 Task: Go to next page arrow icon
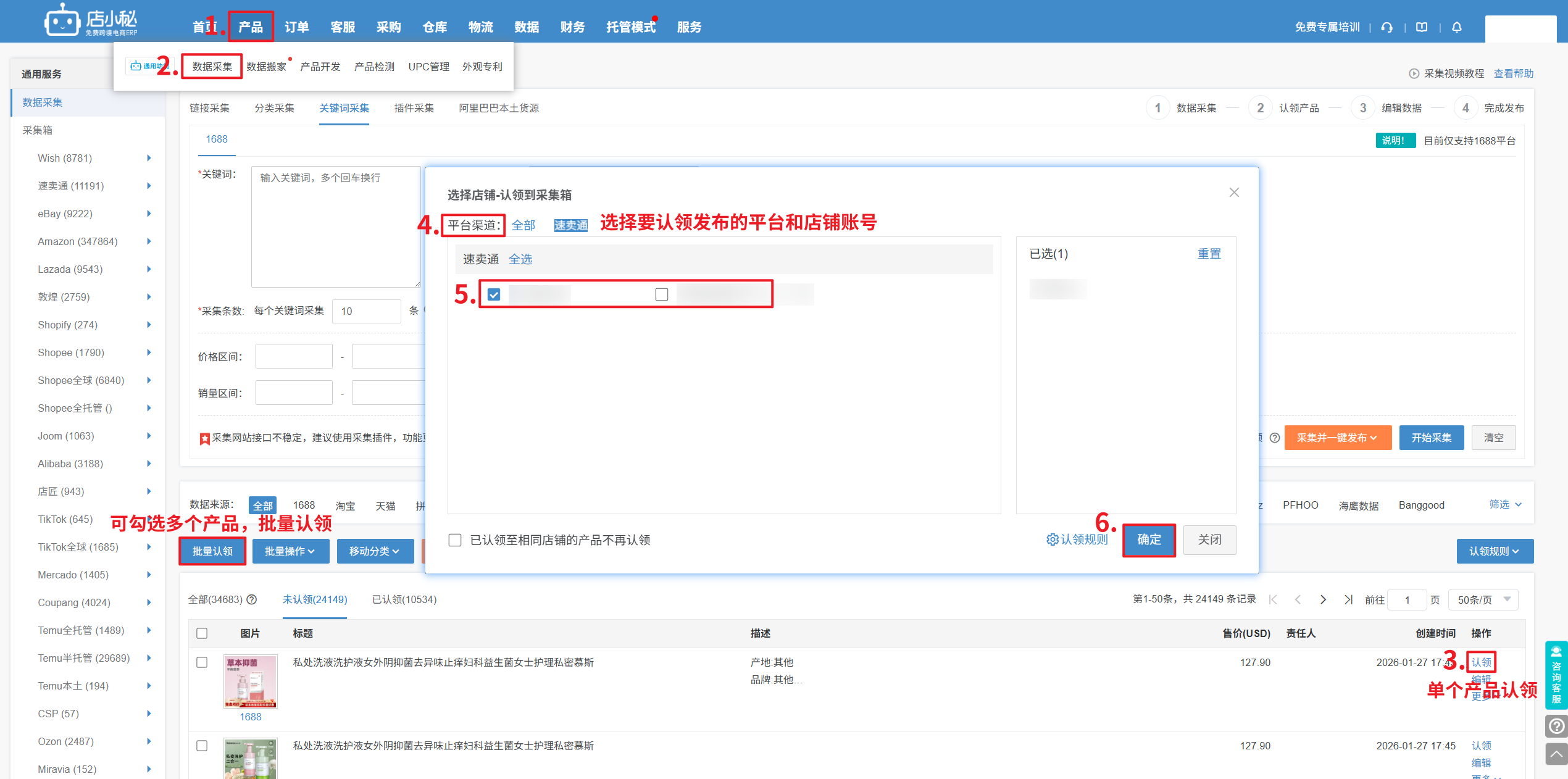(1323, 599)
